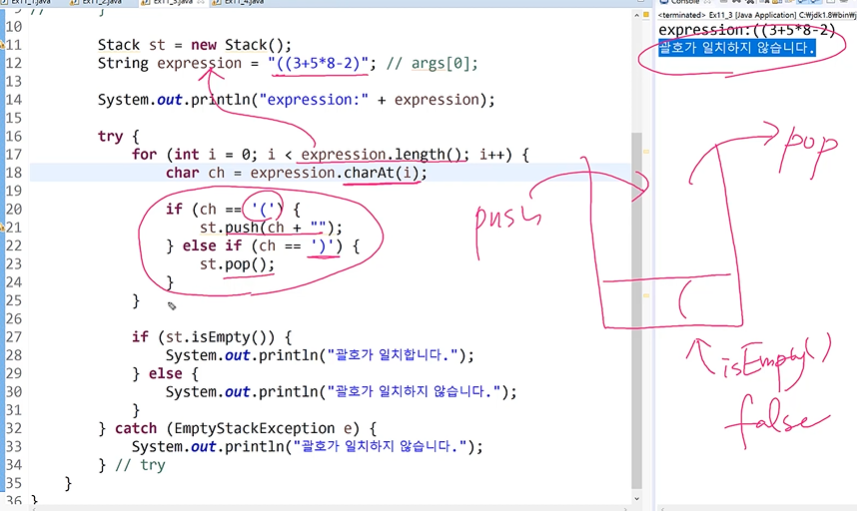Click 'if (ch ==' on line 20
The width and height of the screenshot is (857, 511).
pyautogui.click(x=204, y=209)
